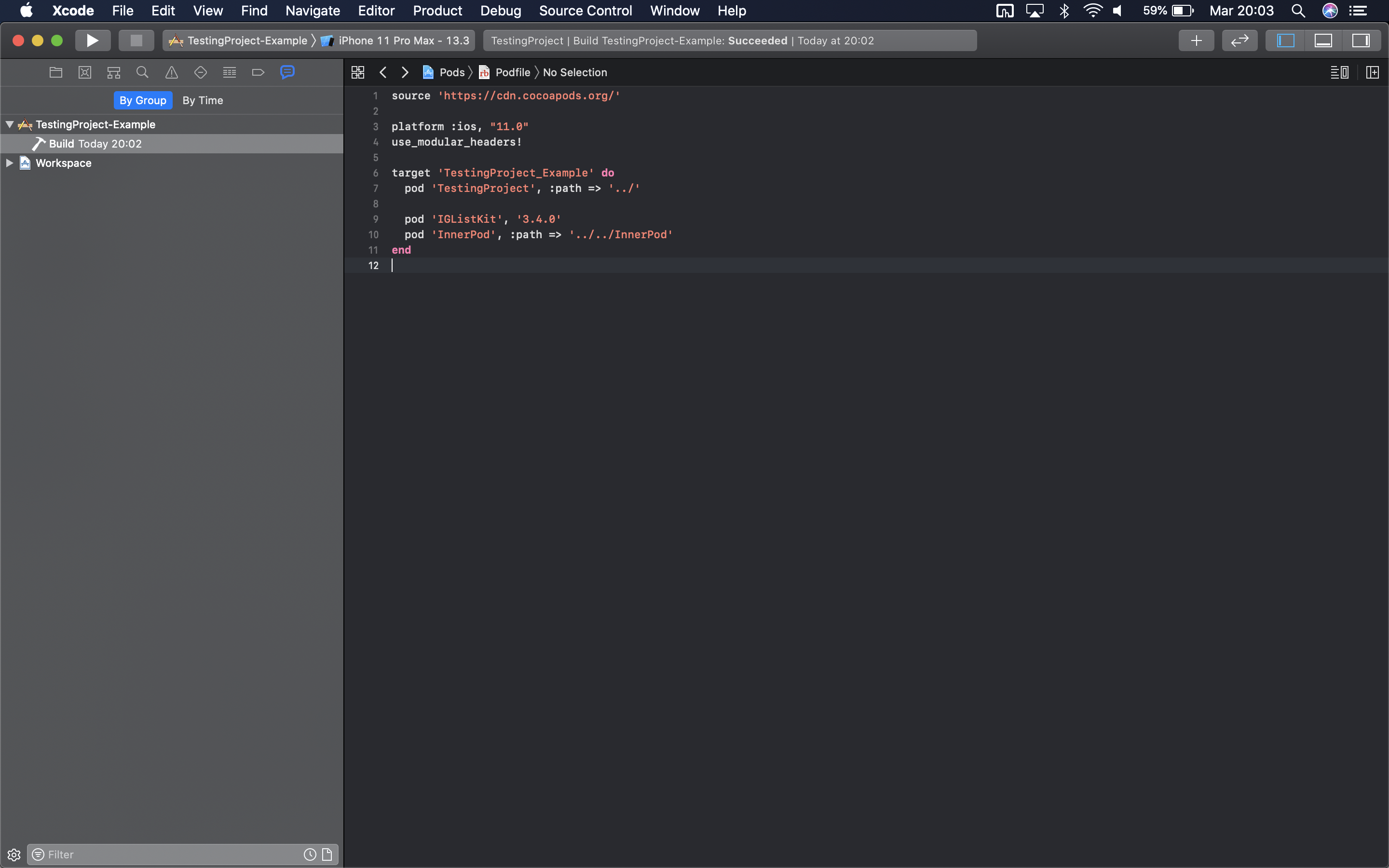Open the Source Control navigator icon

[x=85, y=72]
